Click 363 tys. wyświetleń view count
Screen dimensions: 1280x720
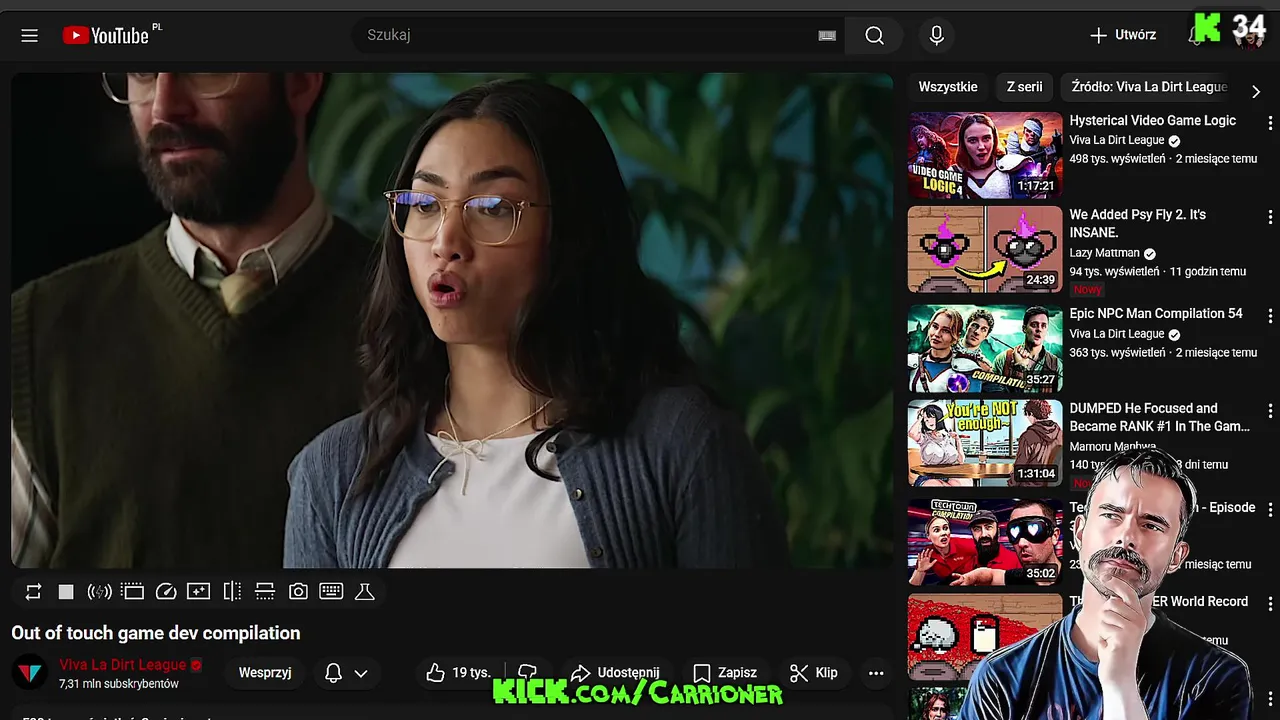click(1117, 352)
